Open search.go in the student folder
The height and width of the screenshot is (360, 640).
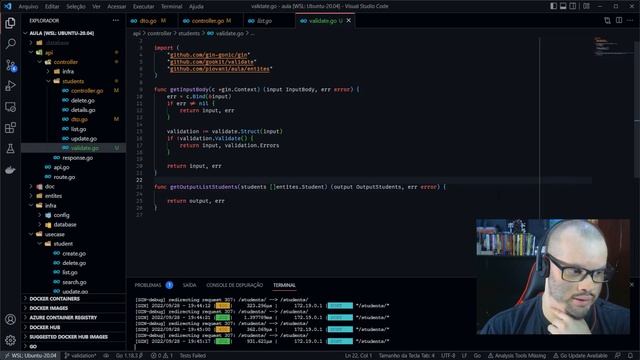(73, 282)
